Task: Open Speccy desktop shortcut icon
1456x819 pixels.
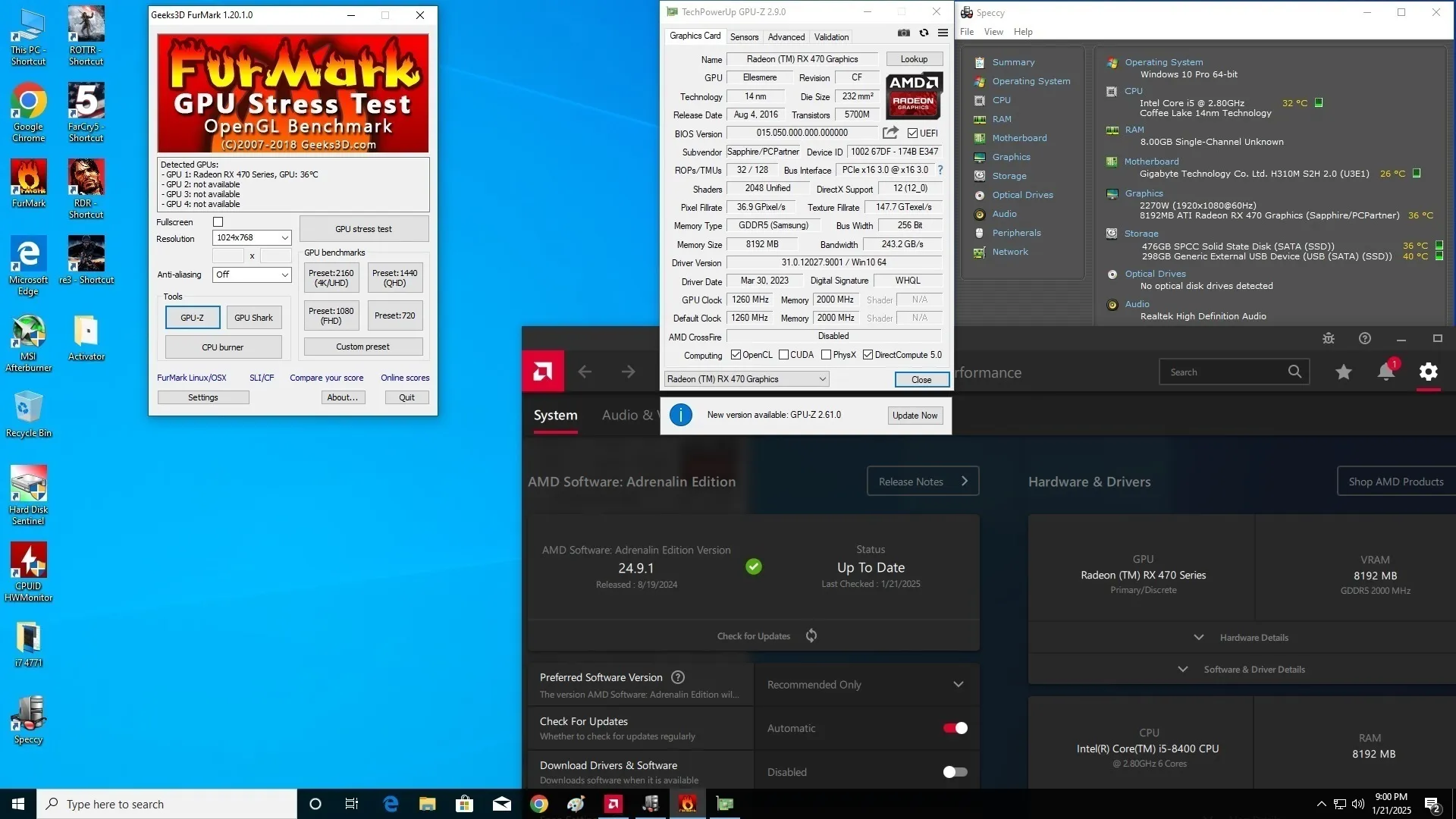Action: pos(29,720)
